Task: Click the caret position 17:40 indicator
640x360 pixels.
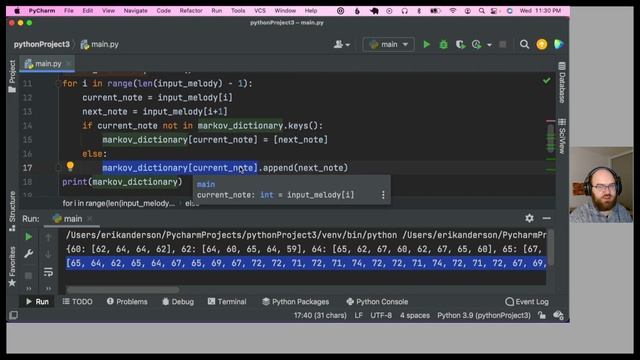Action: pos(320,316)
